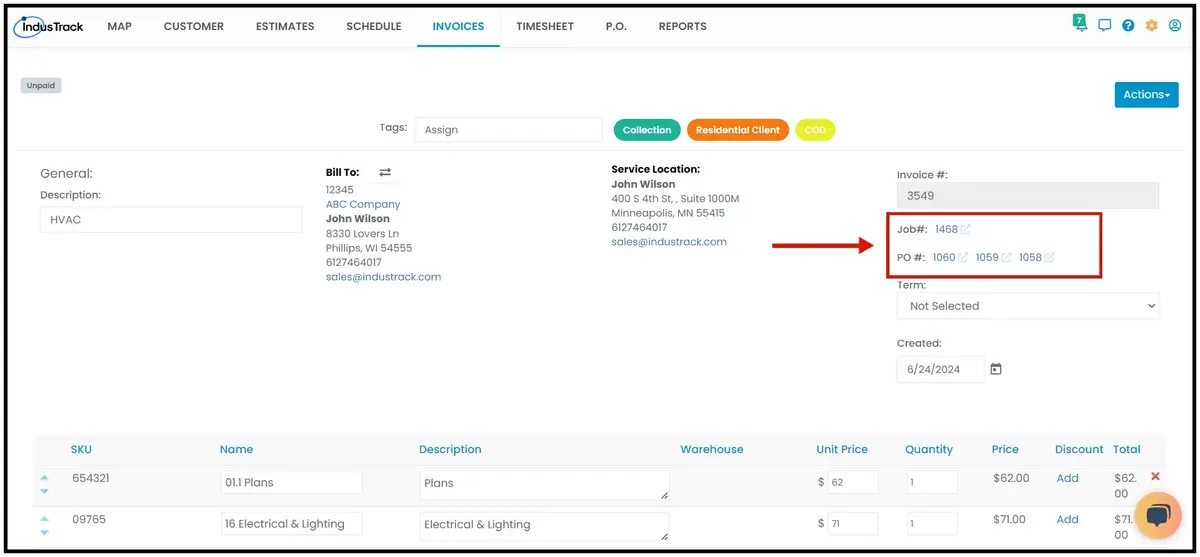This screenshot has width=1200, height=557.
Task: Click the unit price field 62
Action: click(x=853, y=482)
